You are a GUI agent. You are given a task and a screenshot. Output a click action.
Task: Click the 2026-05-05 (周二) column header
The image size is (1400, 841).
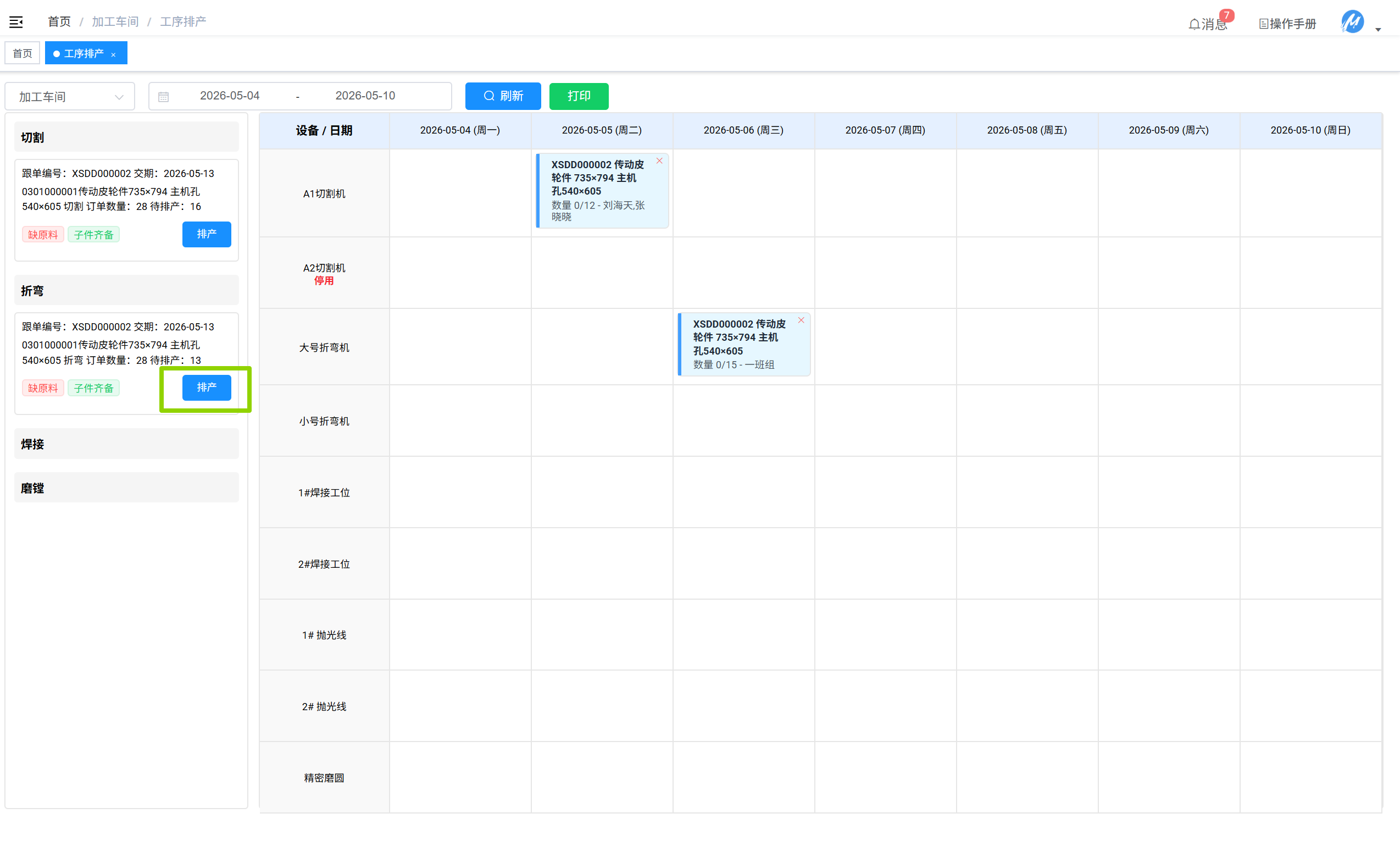click(x=602, y=130)
